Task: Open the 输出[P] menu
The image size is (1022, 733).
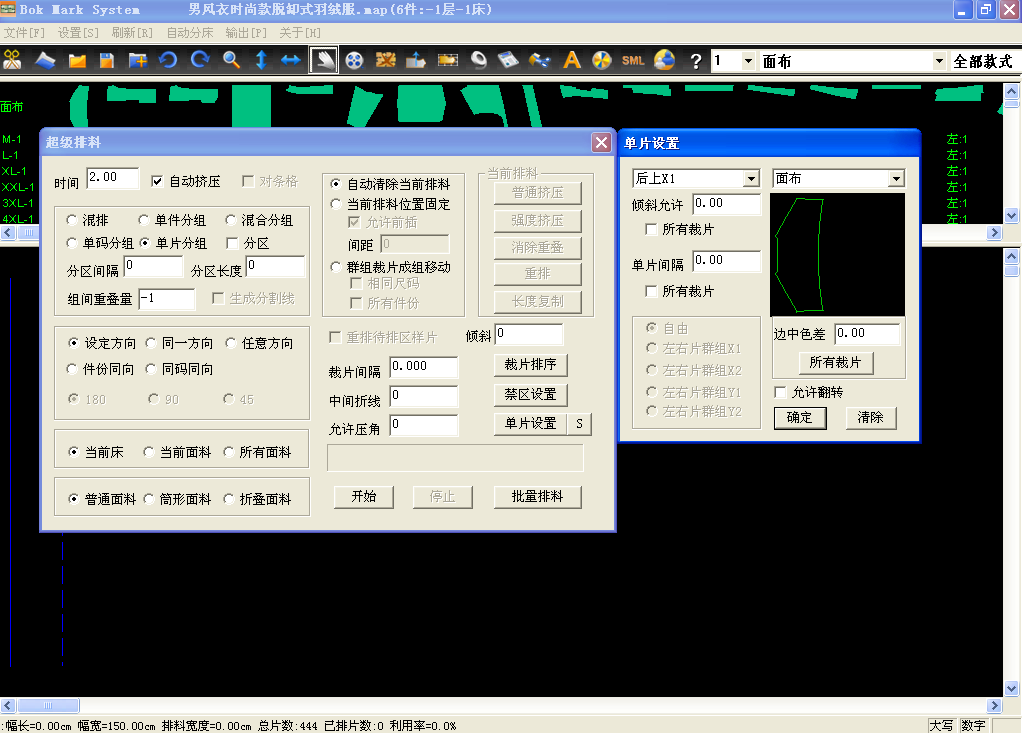Action: click(246, 33)
